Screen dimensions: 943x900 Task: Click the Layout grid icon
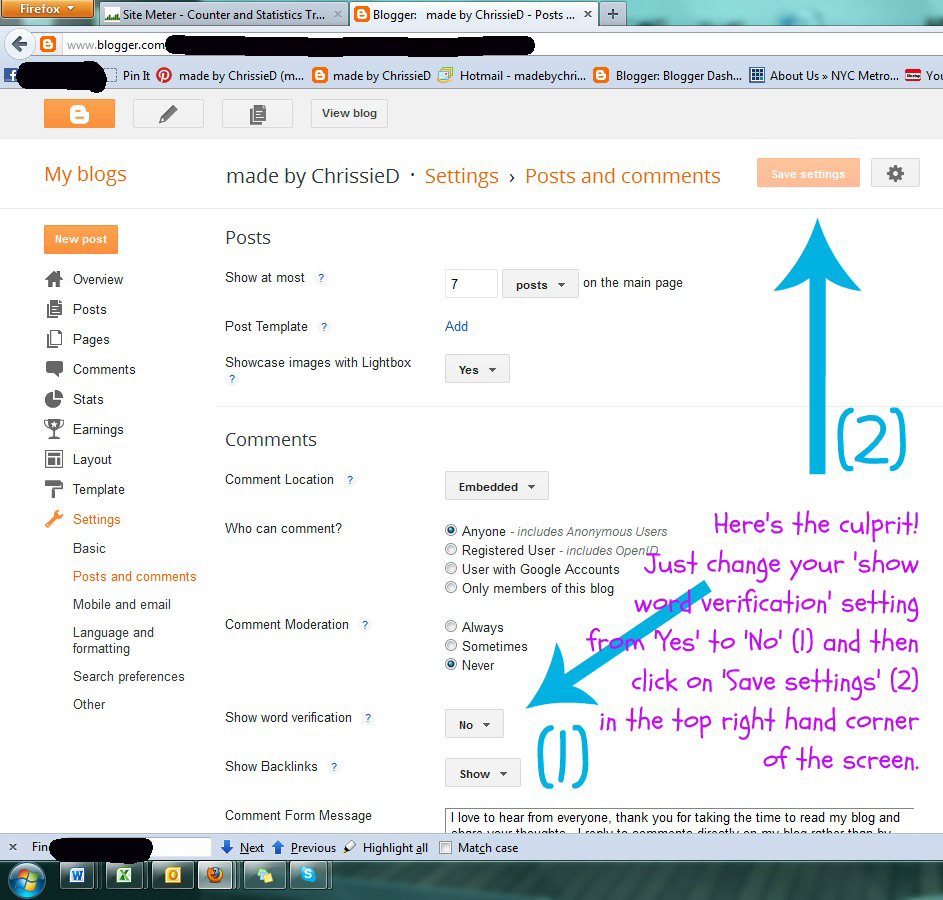(54, 459)
